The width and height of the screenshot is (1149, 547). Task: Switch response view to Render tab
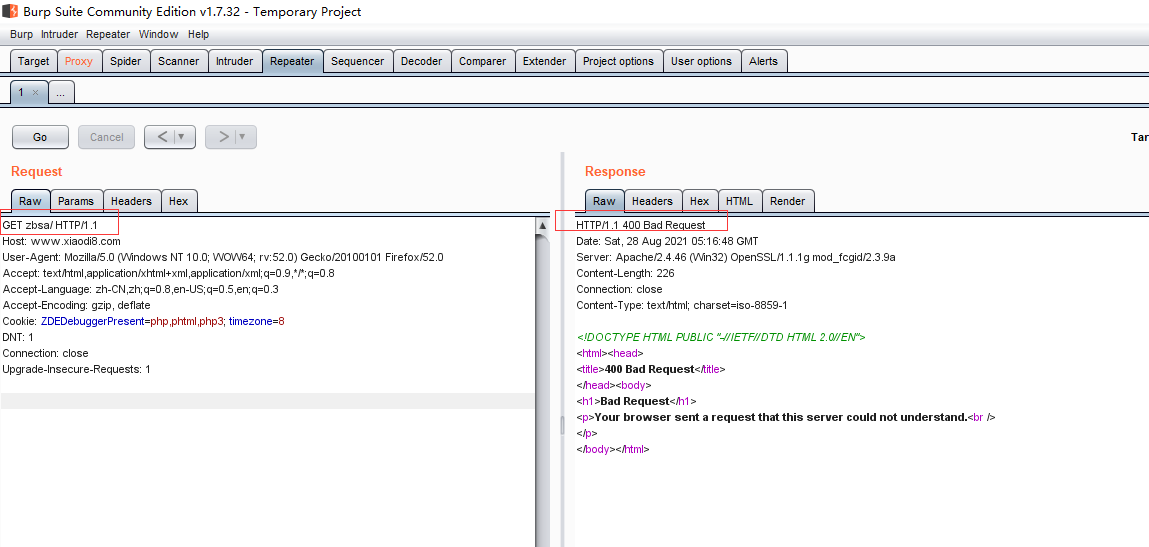point(788,201)
